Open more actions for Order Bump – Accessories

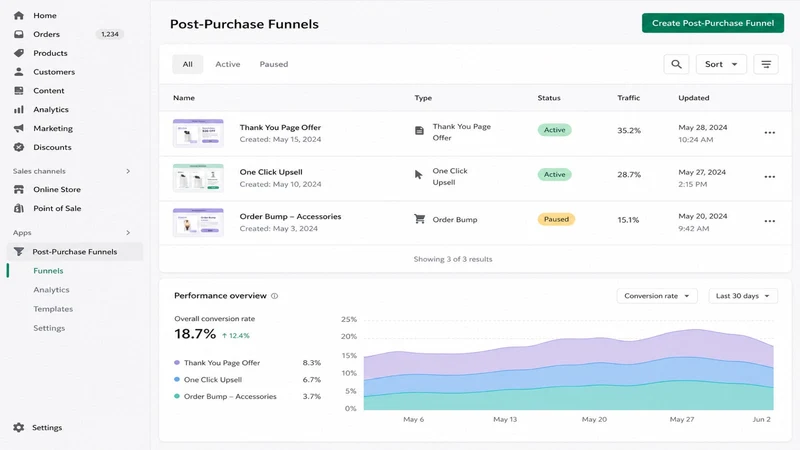[x=769, y=221]
